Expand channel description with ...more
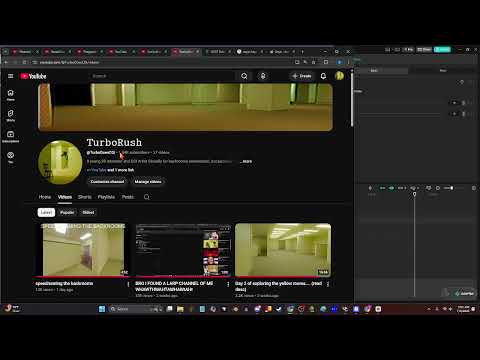This screenshot has width=480, height=360. pyautogui.click(x=246, y=161)
